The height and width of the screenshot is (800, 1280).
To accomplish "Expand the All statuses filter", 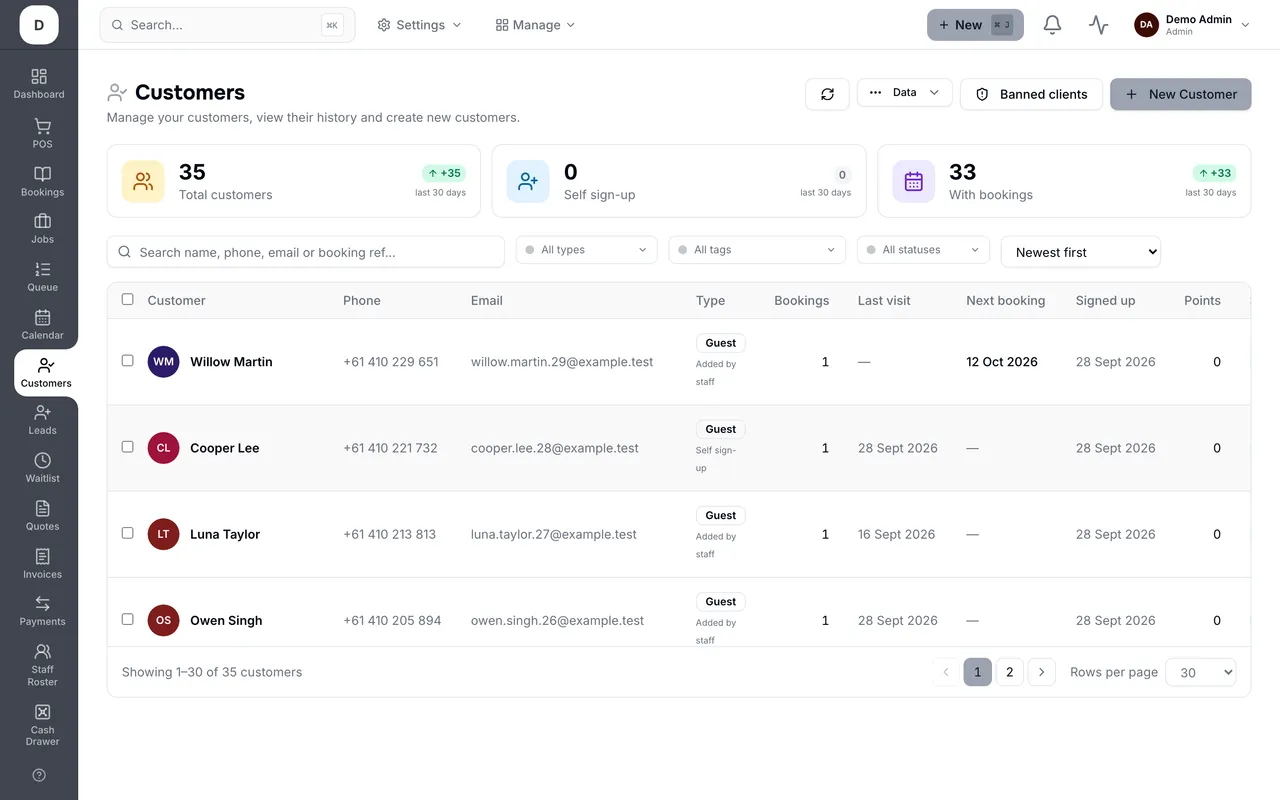I will click(923, 250).
